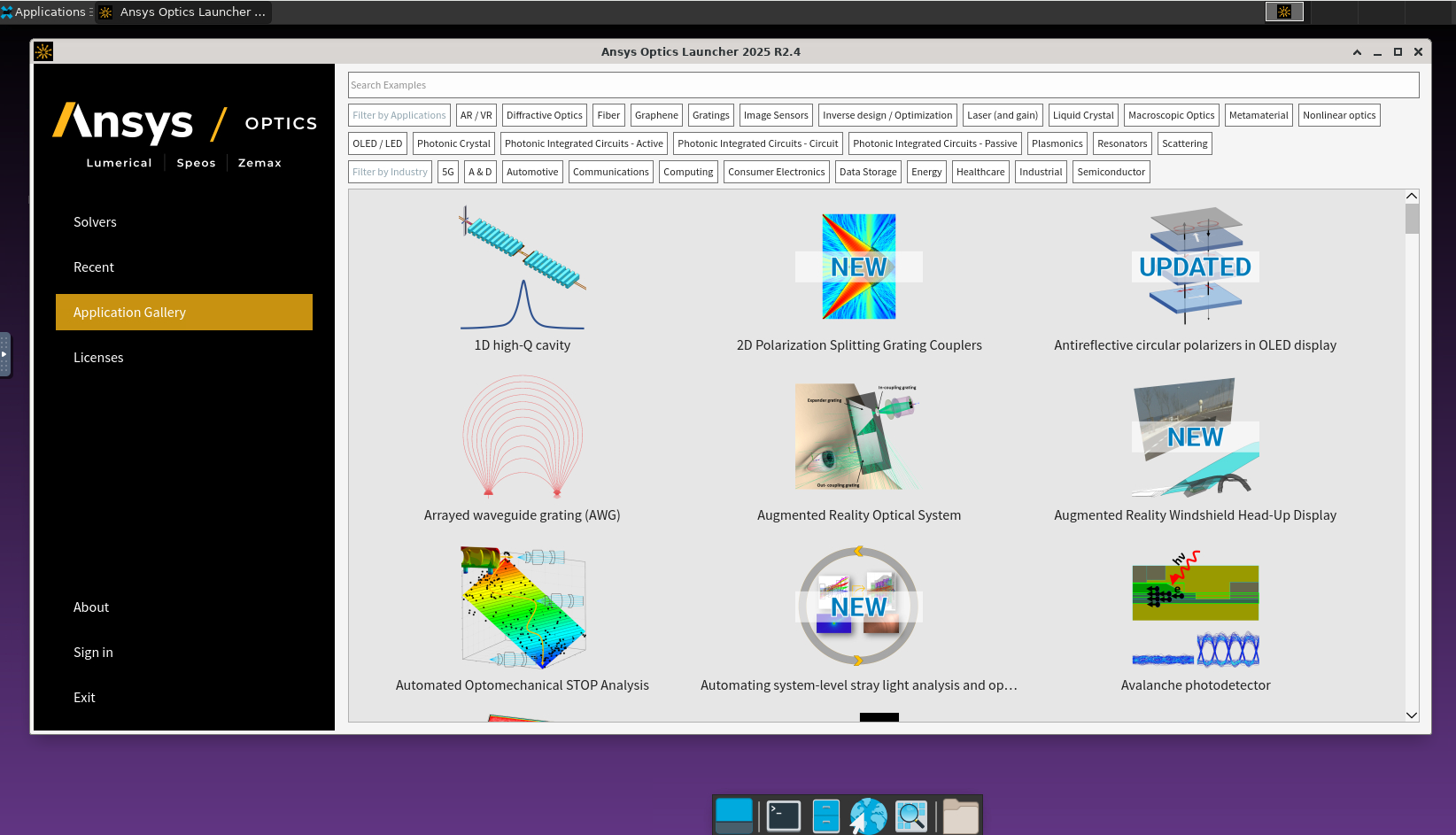
Task: Open Augmented Reality Windshield Head-Up Display image
Action: 1195,437
